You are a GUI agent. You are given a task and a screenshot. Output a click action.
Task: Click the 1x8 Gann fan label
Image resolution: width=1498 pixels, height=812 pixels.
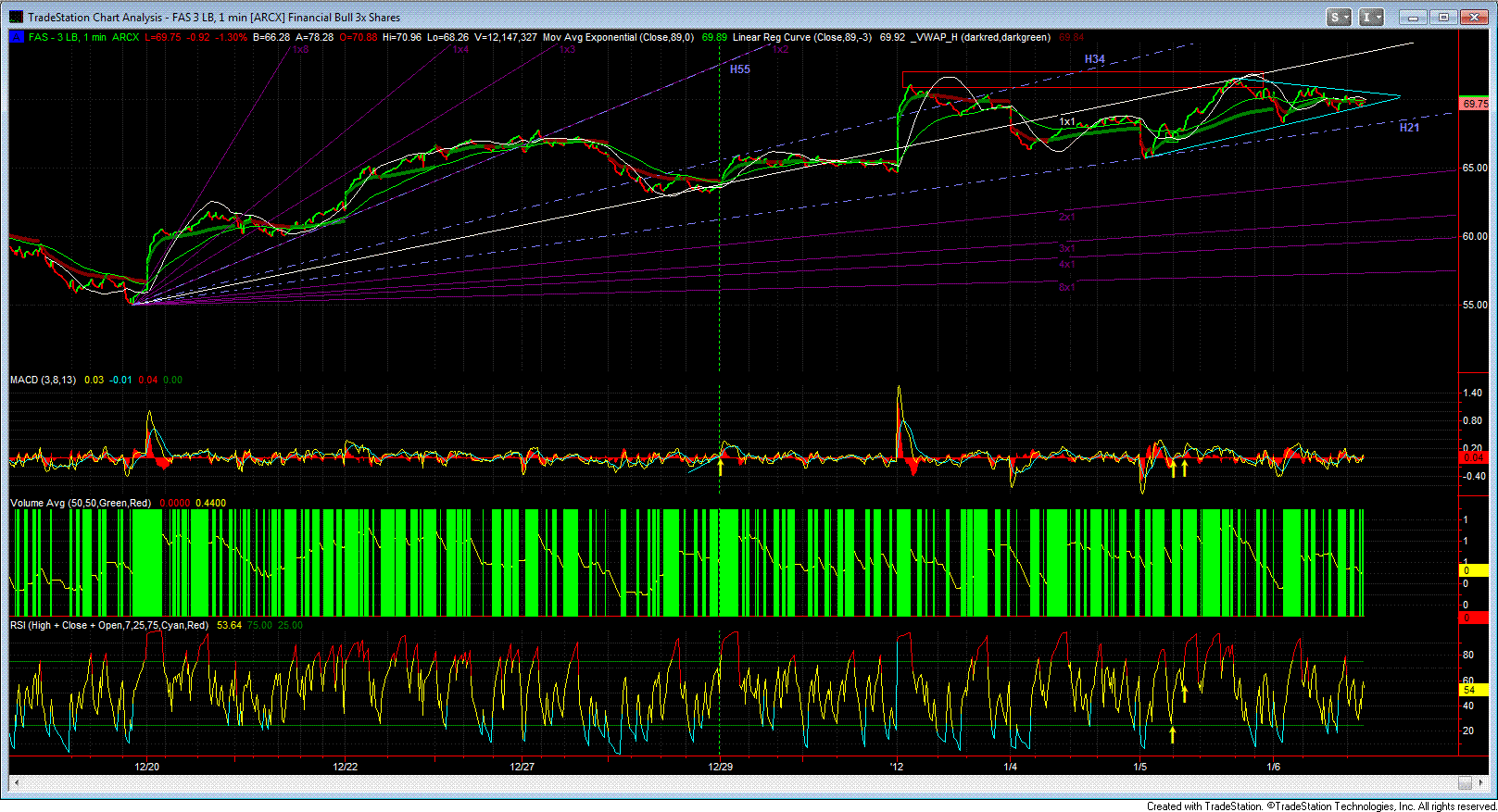[x=301, y=50]
